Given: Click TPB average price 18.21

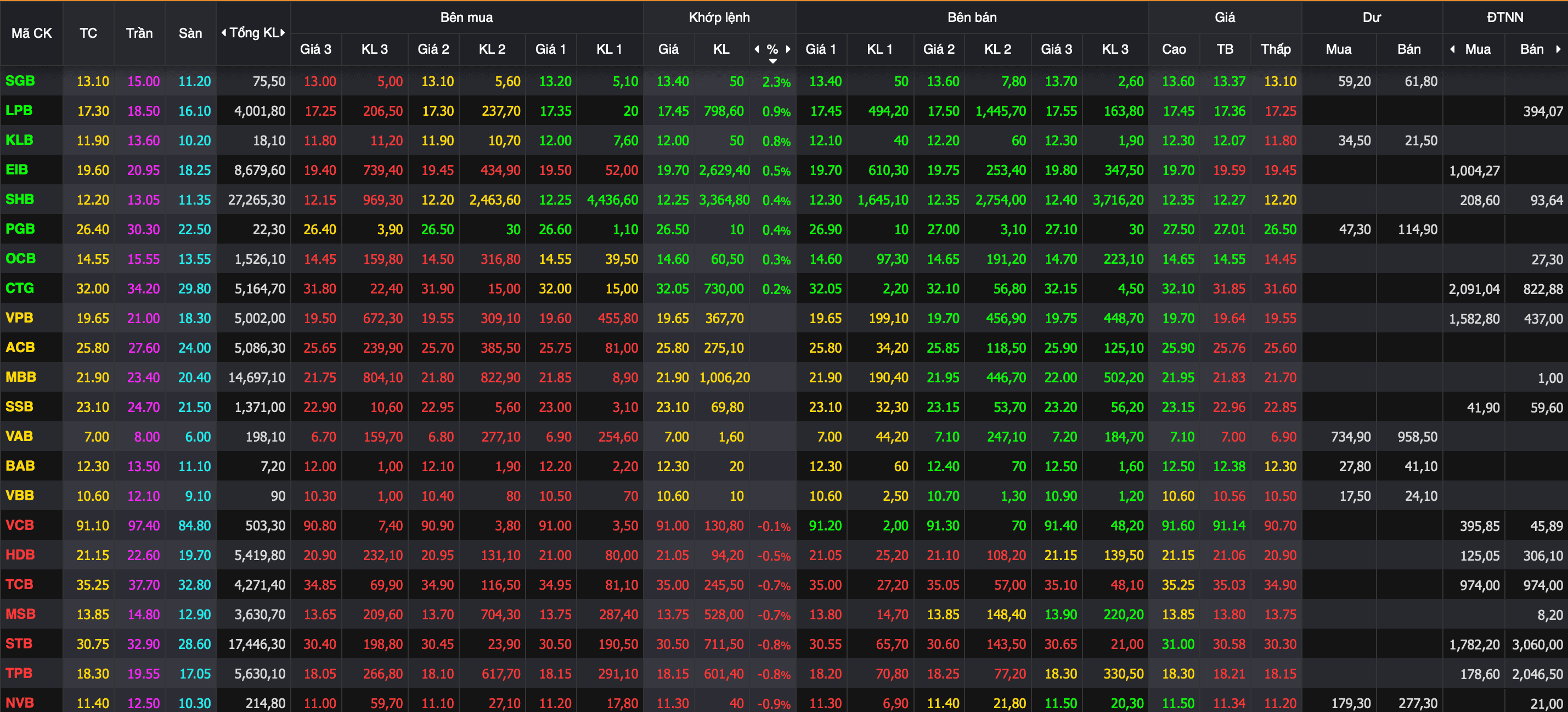Looking at the screenshot, I should pyautogui.click(x=1229, y=674).
